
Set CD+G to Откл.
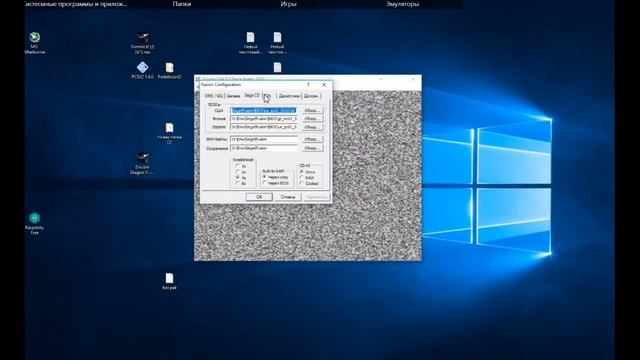(302, 172)
